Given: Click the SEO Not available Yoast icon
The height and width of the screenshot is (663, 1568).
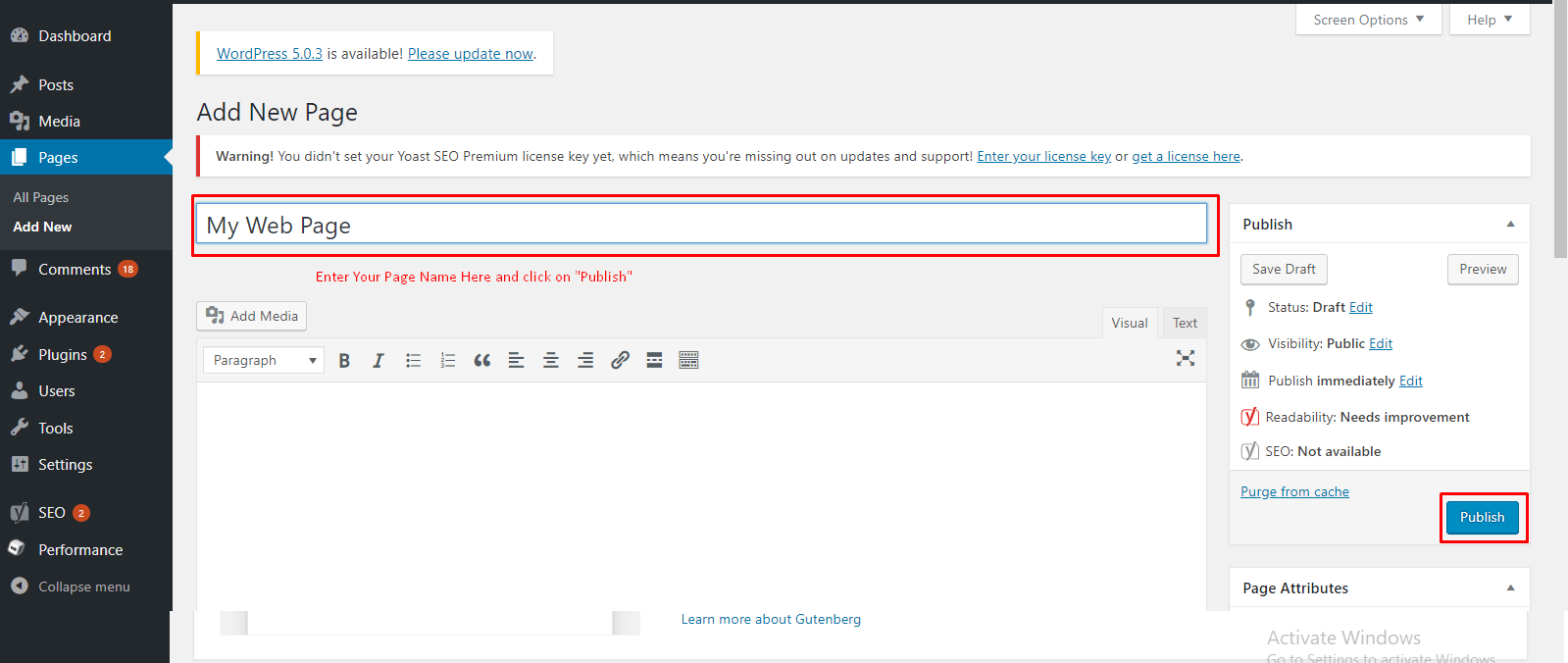Looking at the screenshot, I should 1250,451.
